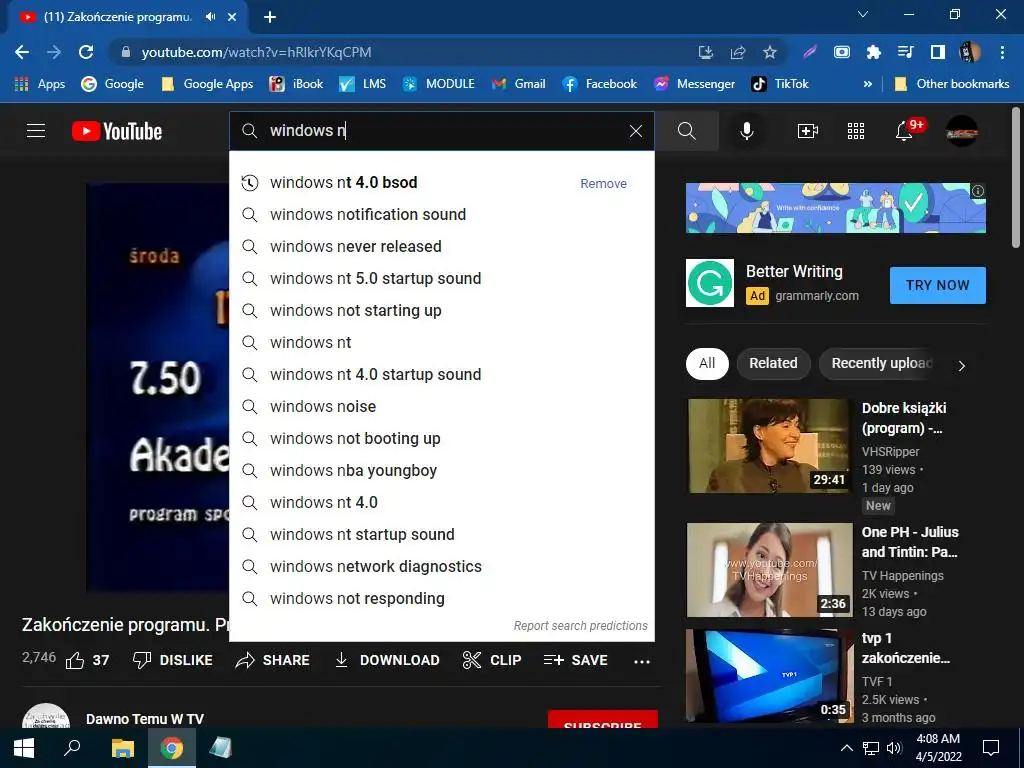Mute the tab via speaker icon
Screen dimensions: 1024x768
[210, 17]
